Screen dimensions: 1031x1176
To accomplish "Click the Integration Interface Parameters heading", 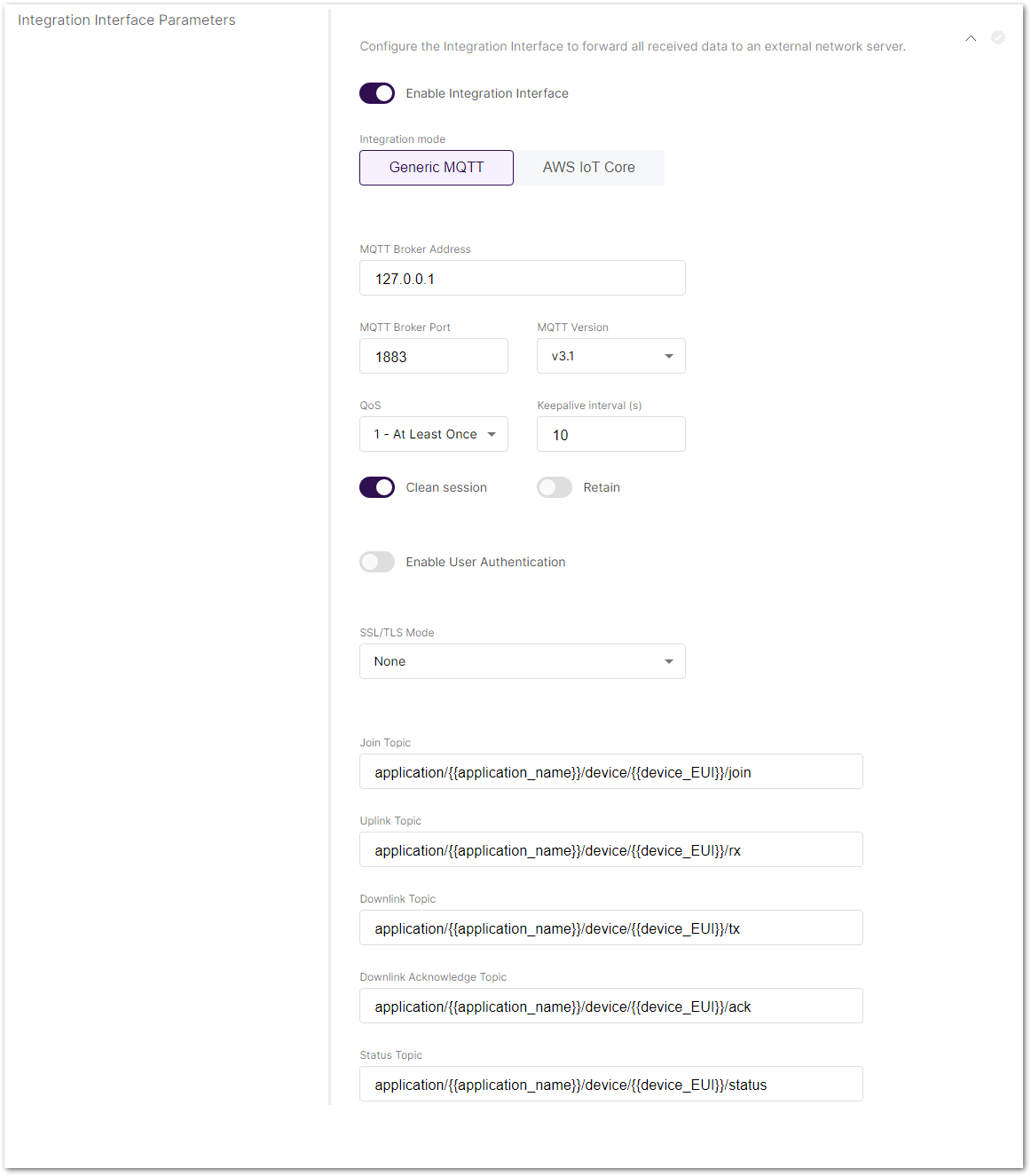I will 126,20.
